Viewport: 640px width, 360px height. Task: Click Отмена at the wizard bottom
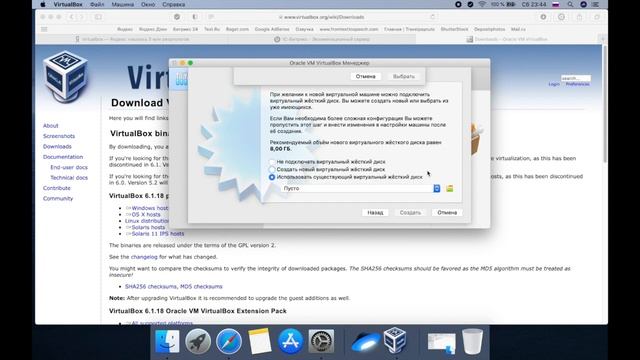coord(447,213)
